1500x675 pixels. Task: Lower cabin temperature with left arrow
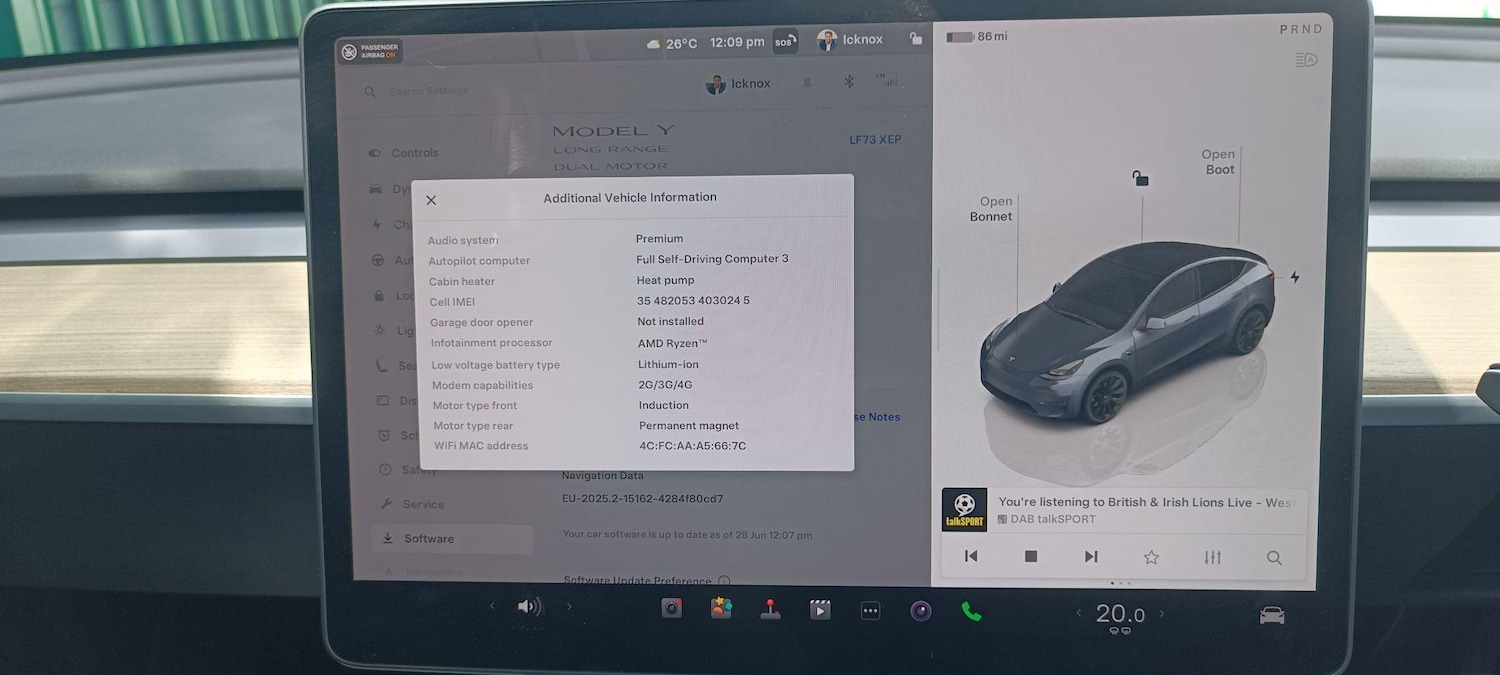(1078, 613)
